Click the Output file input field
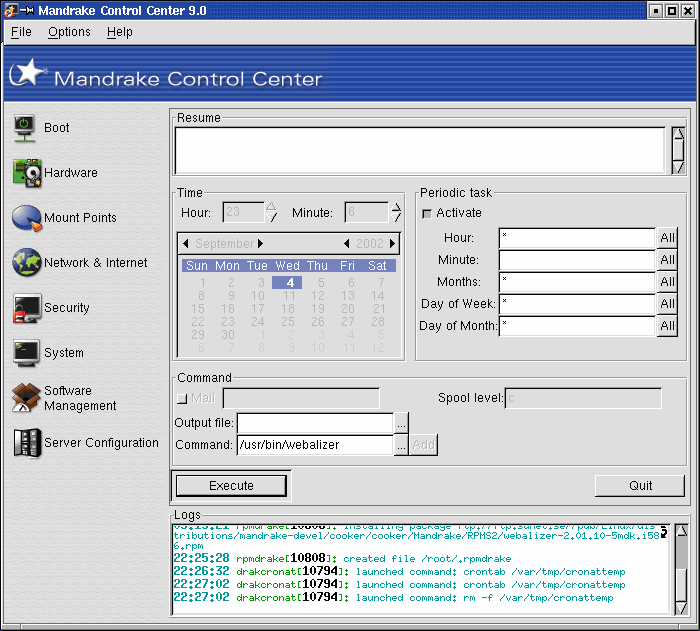Viewport: 700px width, 631px height. [x=315, y=423]
